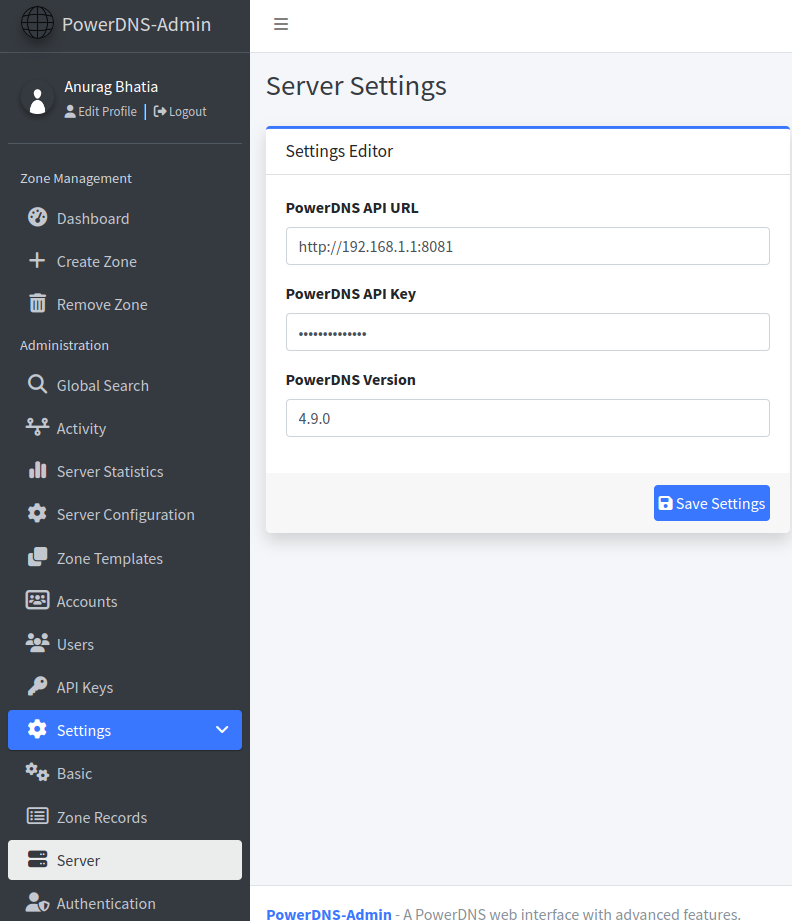
Task: Click the Server rack icon in sidebar
Action: click(37, 859)
